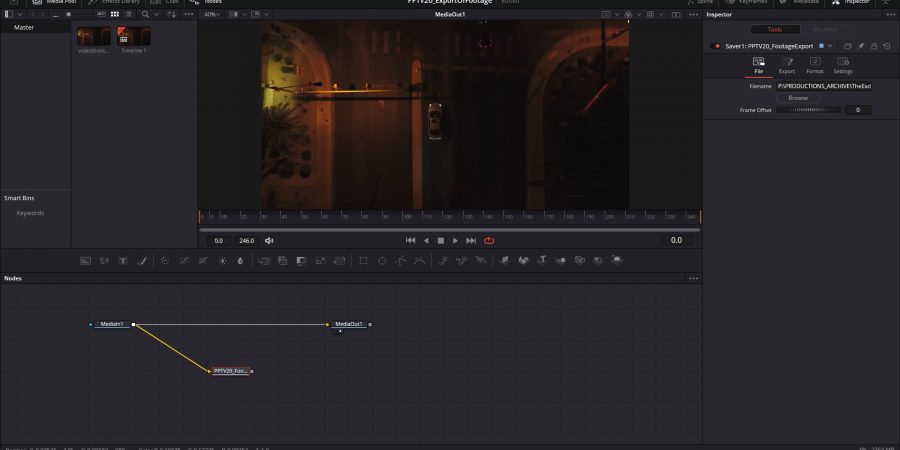
Task: Click the Tools button in Inspector
Action: pyautogui.click(x=775, y=29)
